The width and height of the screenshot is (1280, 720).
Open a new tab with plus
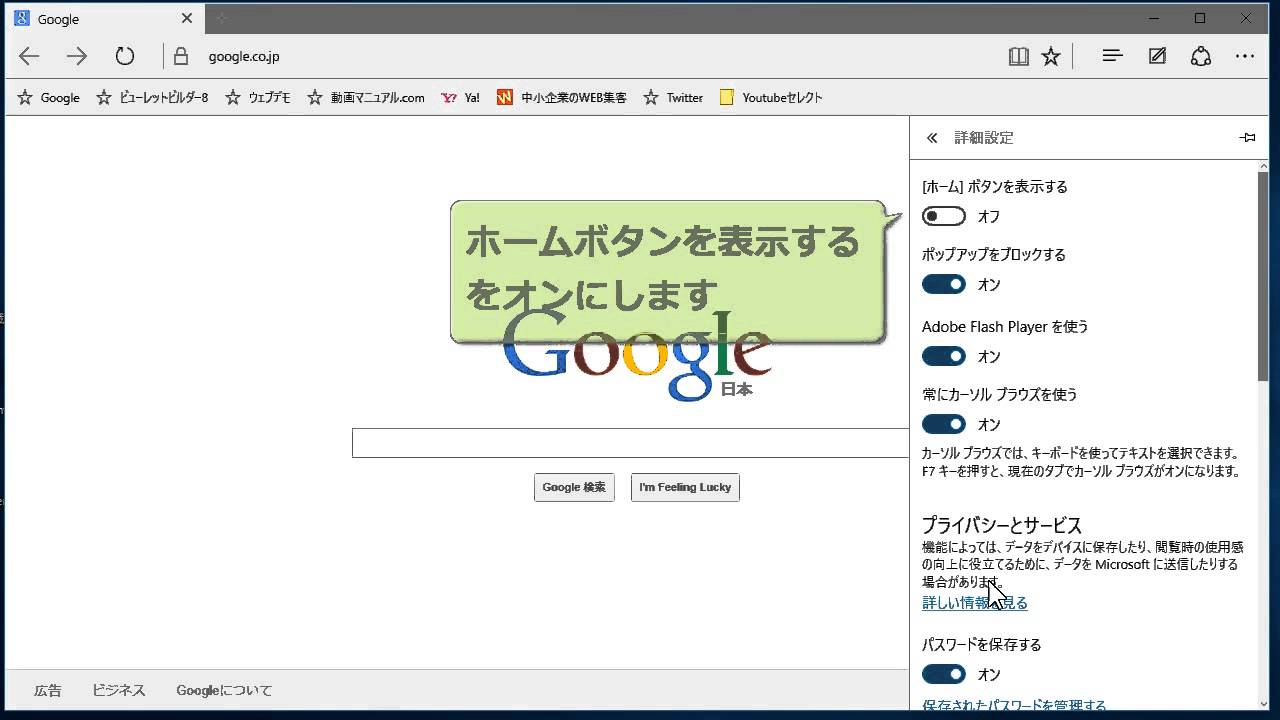pyautogui.click(x=222, y=18)
